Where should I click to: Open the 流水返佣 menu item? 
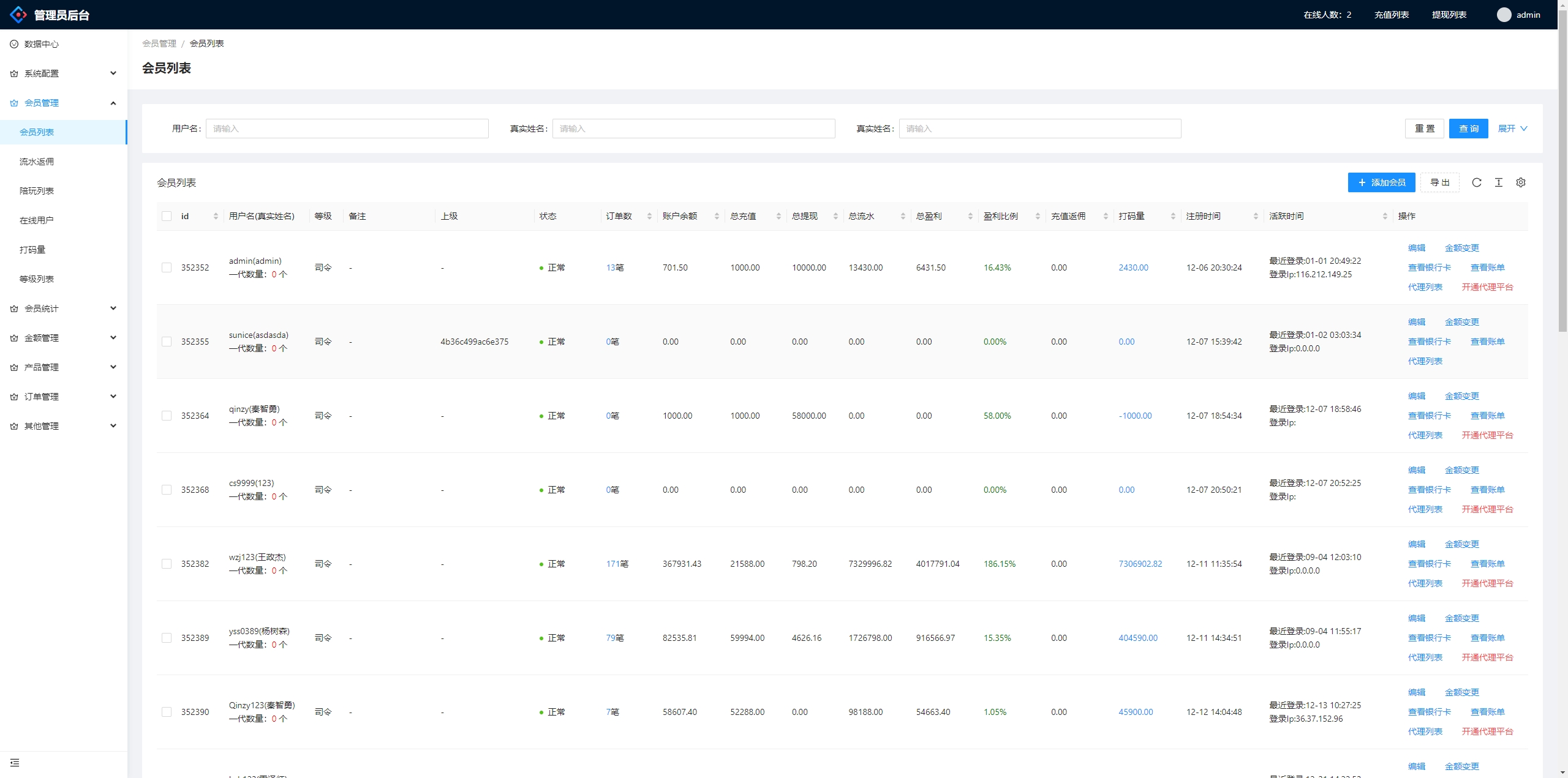point(37,162)
